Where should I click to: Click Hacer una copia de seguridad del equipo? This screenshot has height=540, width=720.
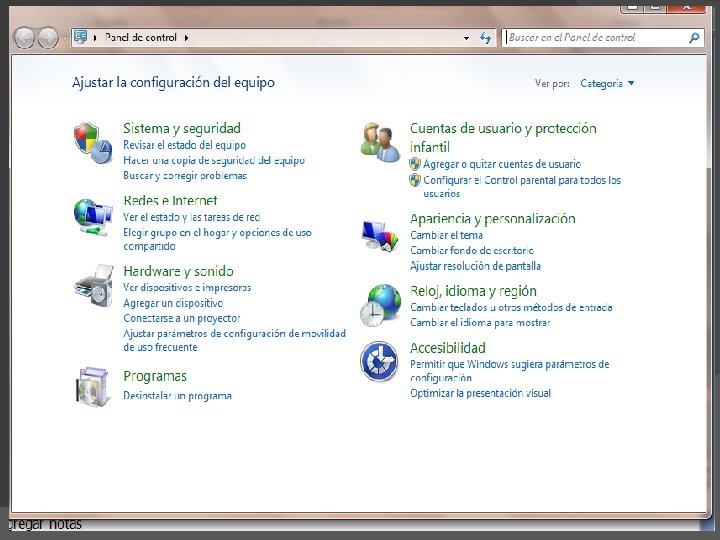[x=214, y=160]
